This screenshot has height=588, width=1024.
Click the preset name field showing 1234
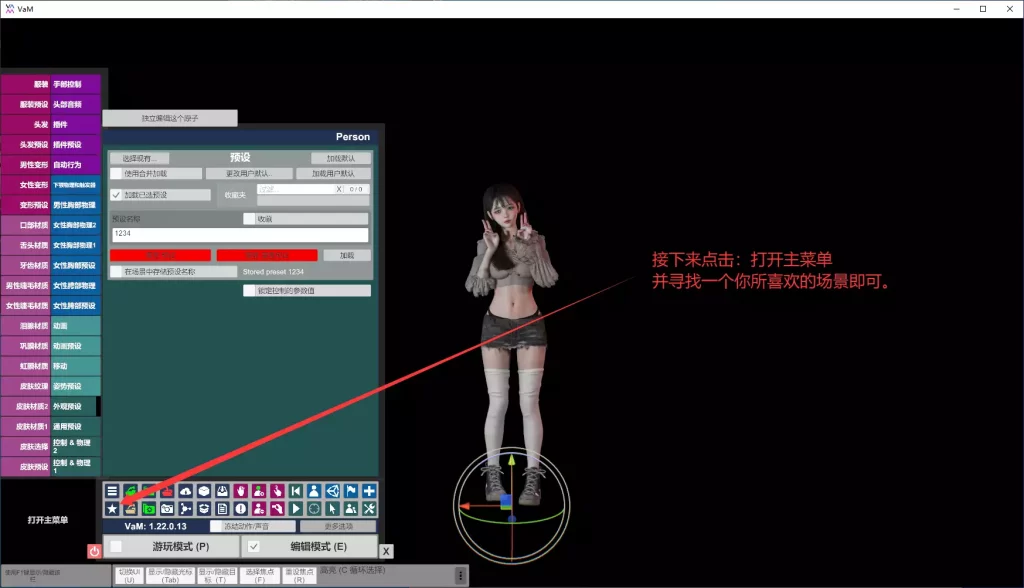[240, 233]
